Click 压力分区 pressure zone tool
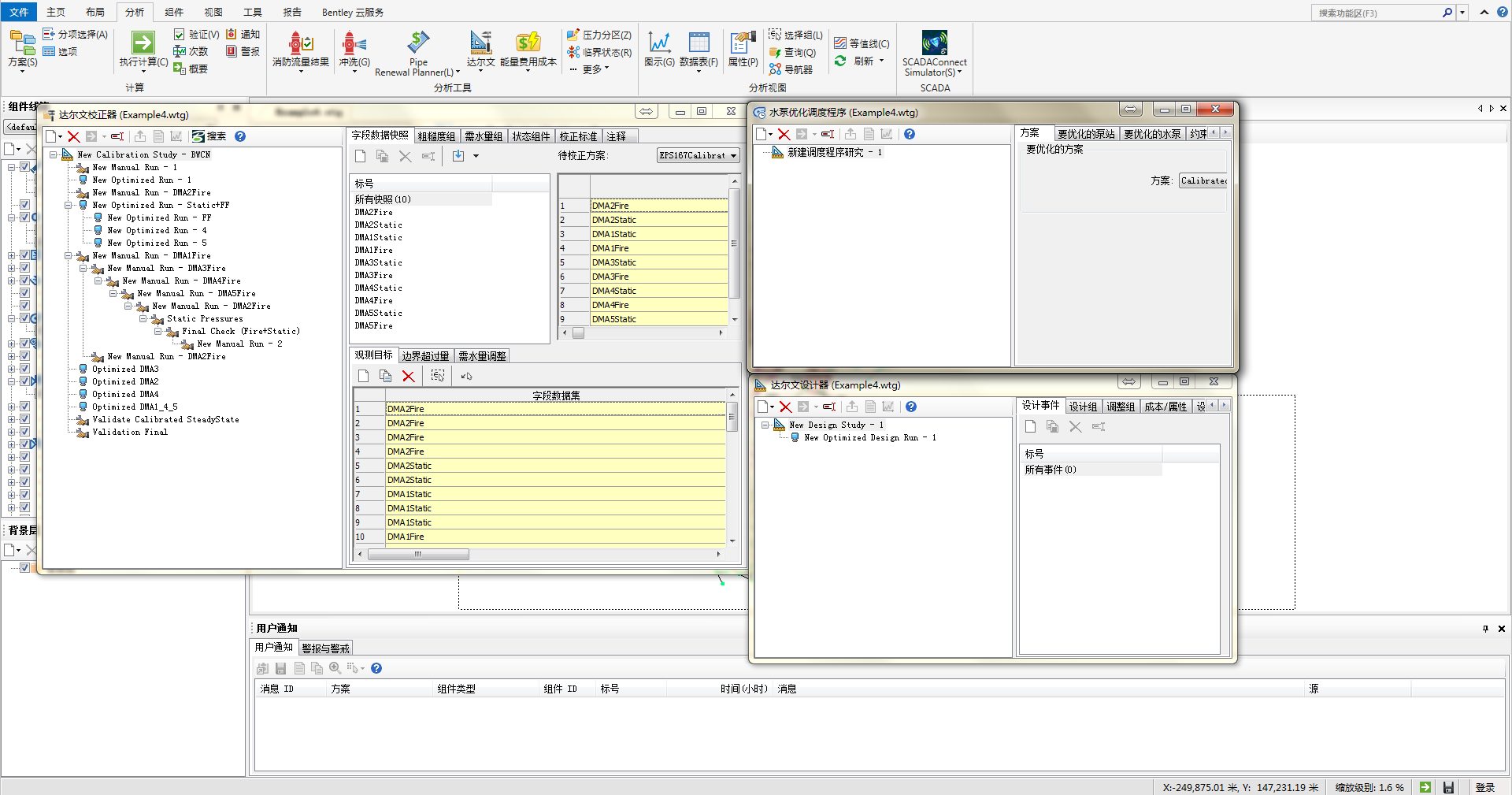 point(598,35)
